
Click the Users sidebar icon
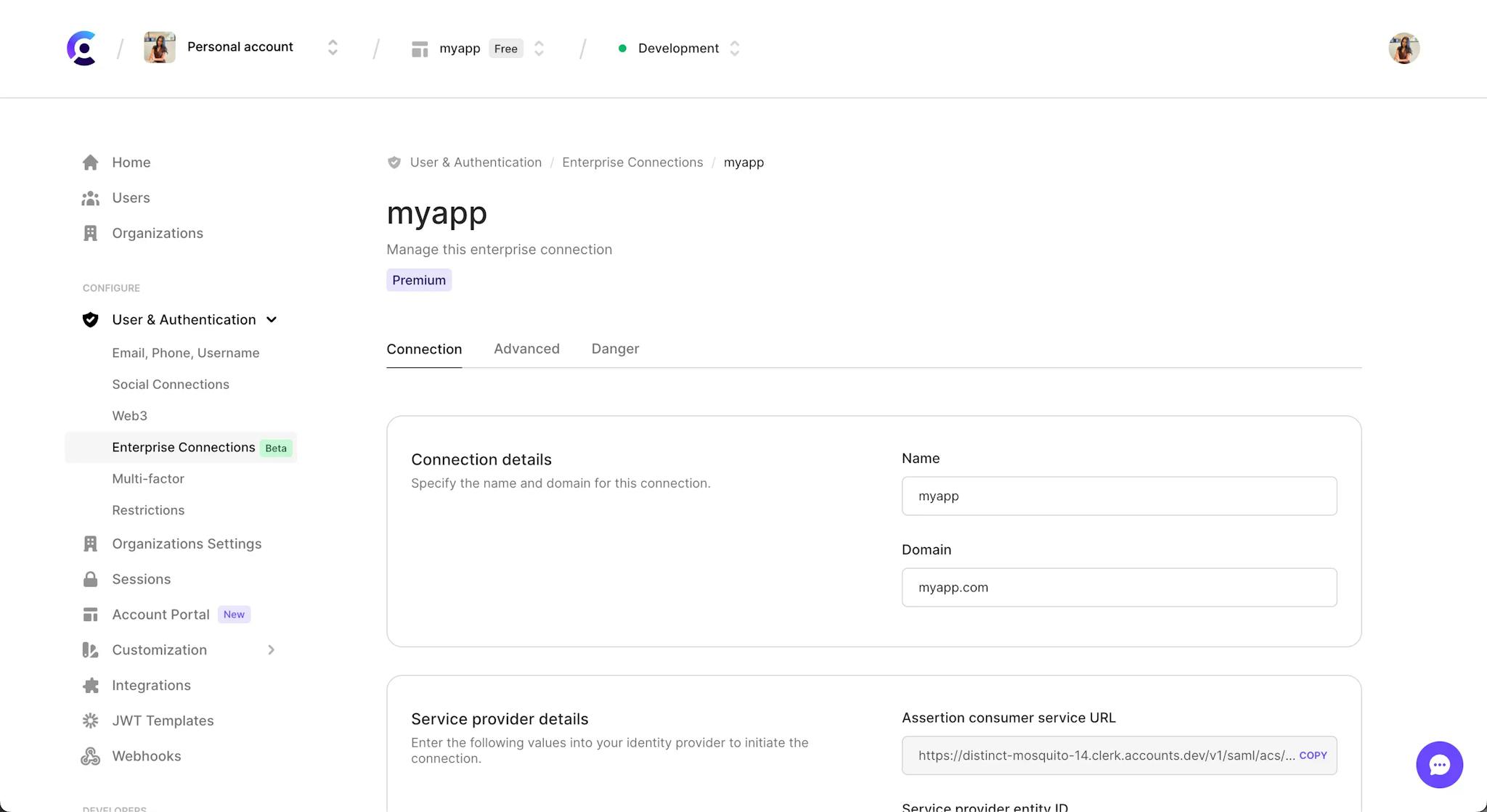[x=91, y=197]
